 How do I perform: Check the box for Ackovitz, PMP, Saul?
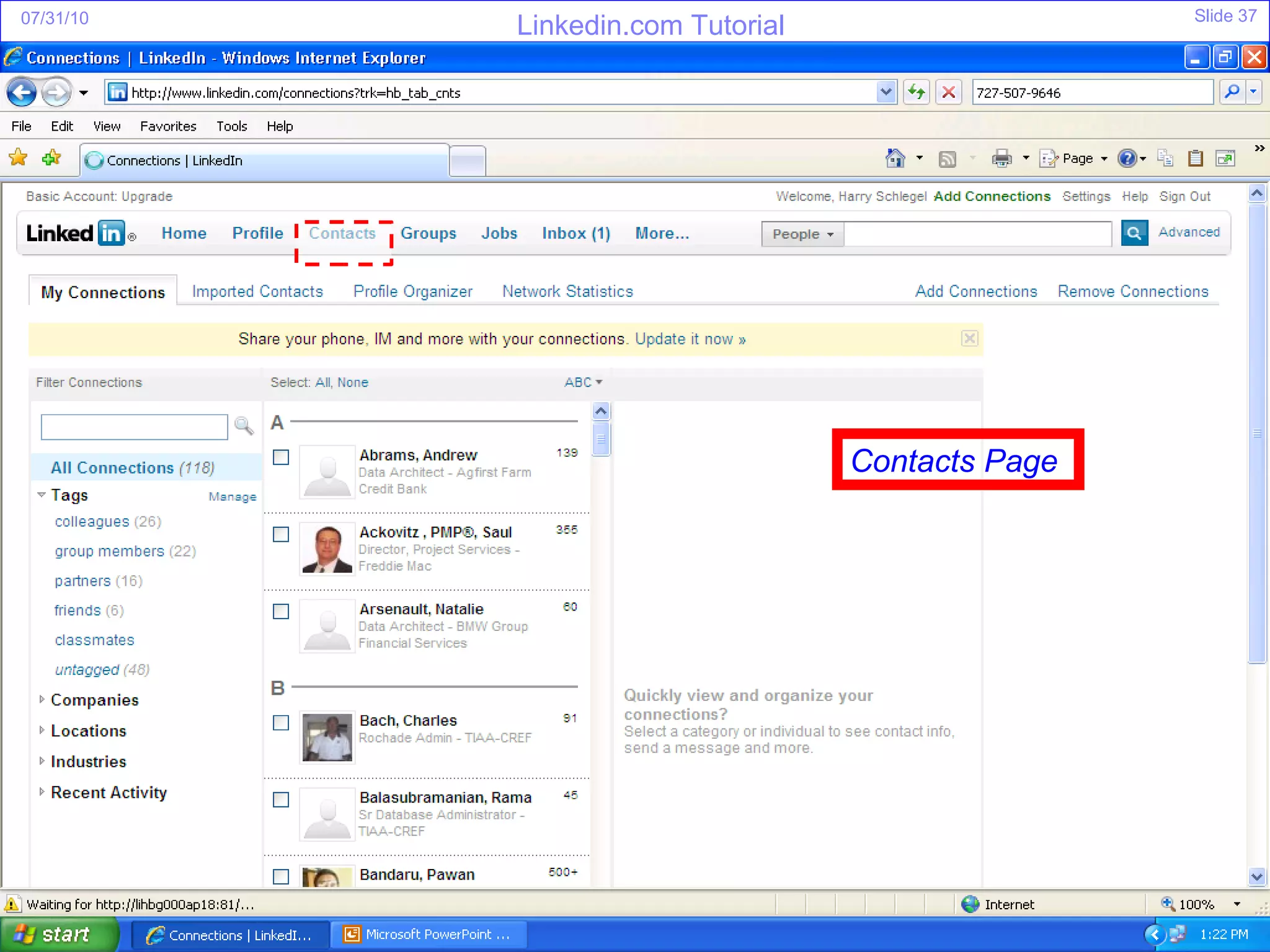coord(281,534)
